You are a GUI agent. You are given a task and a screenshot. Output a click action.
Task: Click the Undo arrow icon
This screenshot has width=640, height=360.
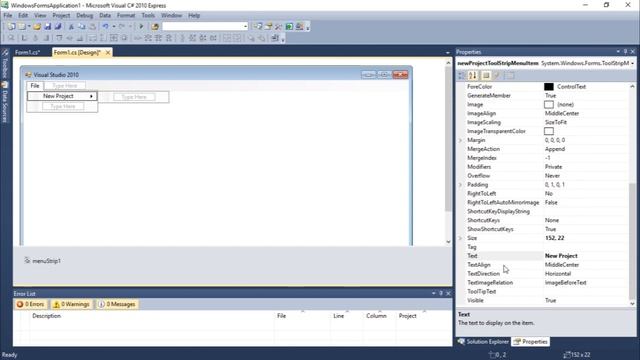pos(106,27)
